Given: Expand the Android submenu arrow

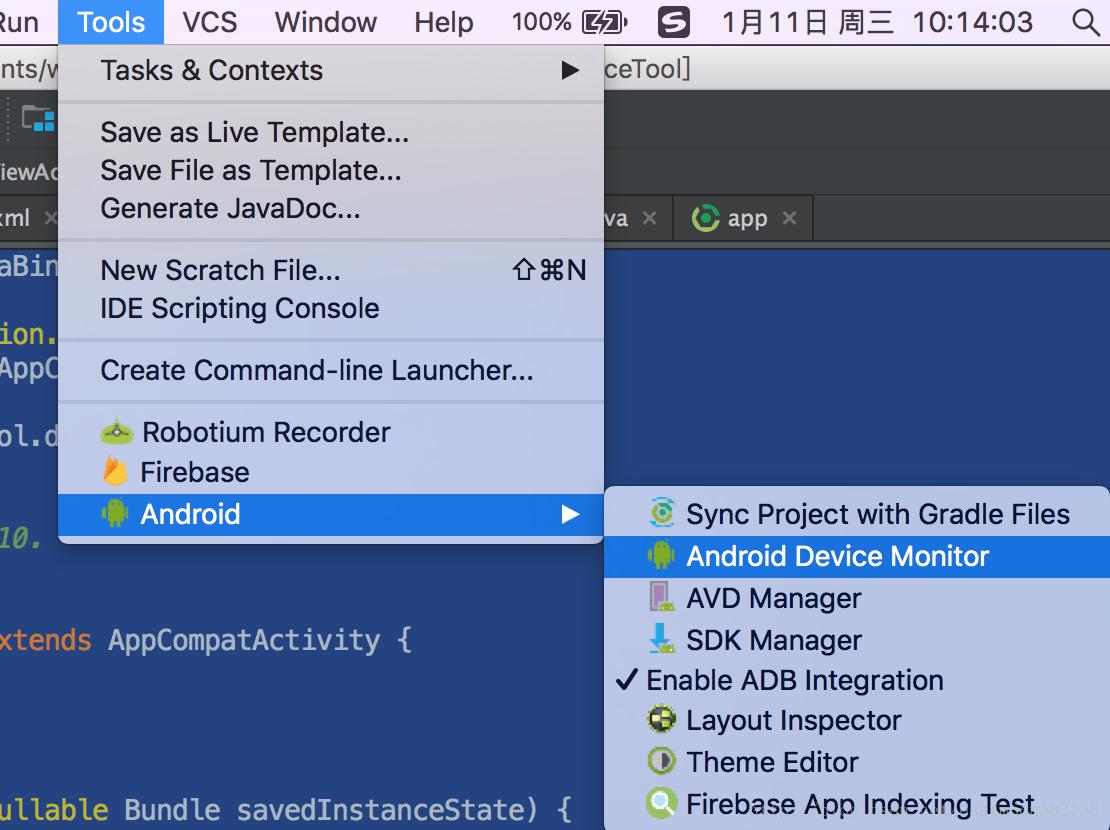Looking at the screenshot, I should coord(570,514).
